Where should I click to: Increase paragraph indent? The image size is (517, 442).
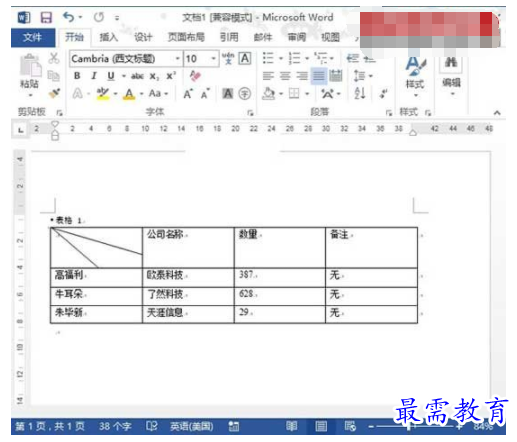[369, 59]
